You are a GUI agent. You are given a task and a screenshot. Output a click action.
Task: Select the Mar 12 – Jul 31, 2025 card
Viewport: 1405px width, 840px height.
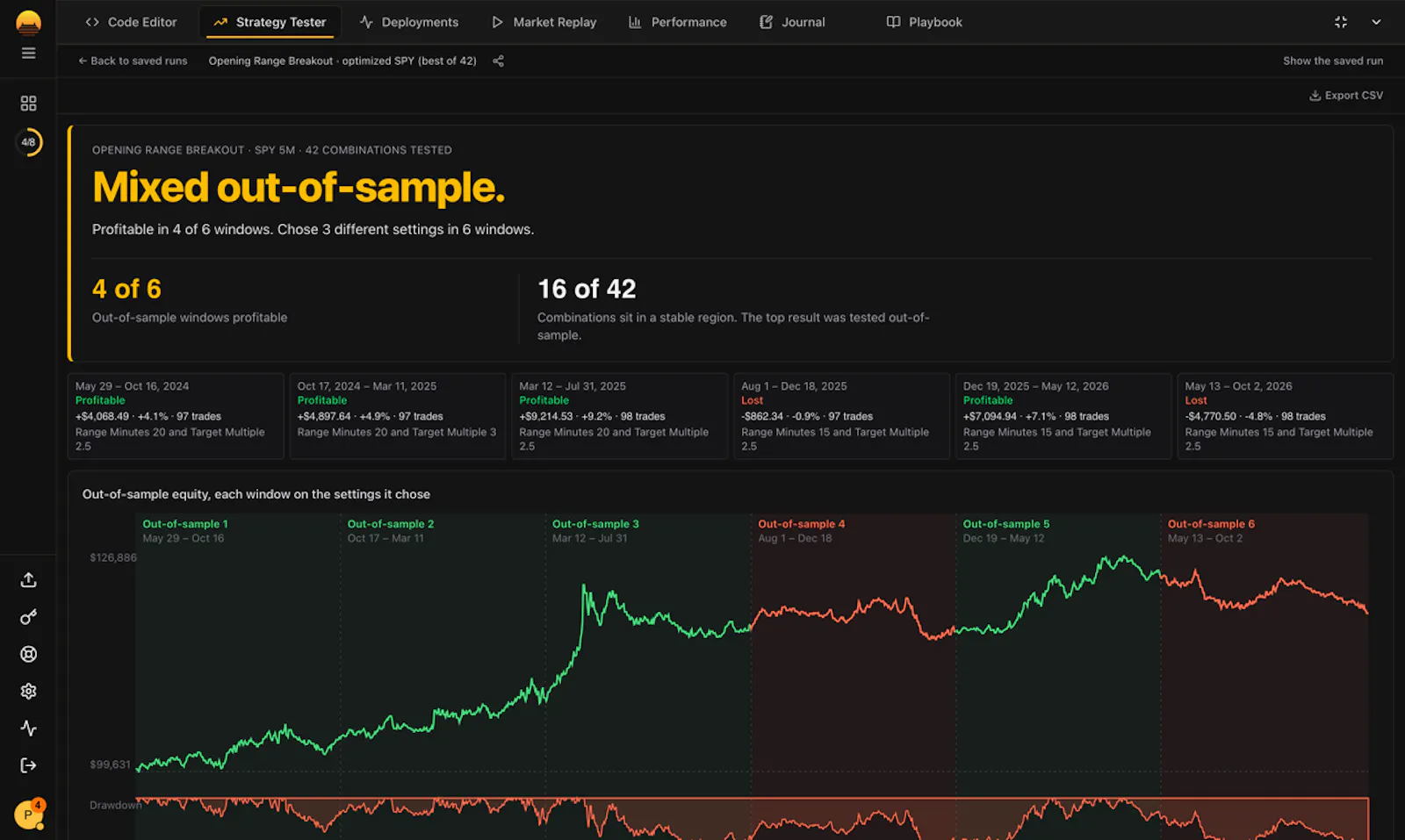620,416
